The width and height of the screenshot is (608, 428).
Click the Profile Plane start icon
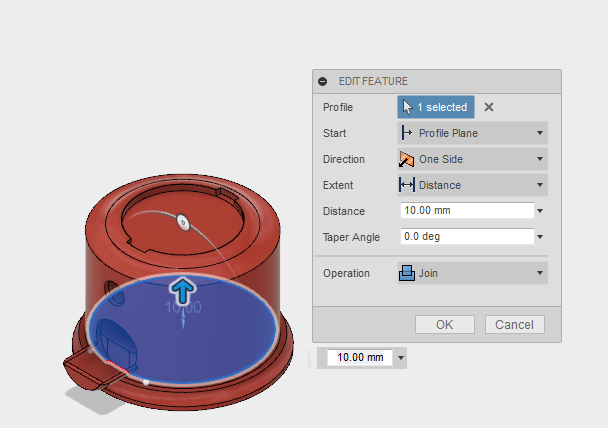click(x=406, y=133)
